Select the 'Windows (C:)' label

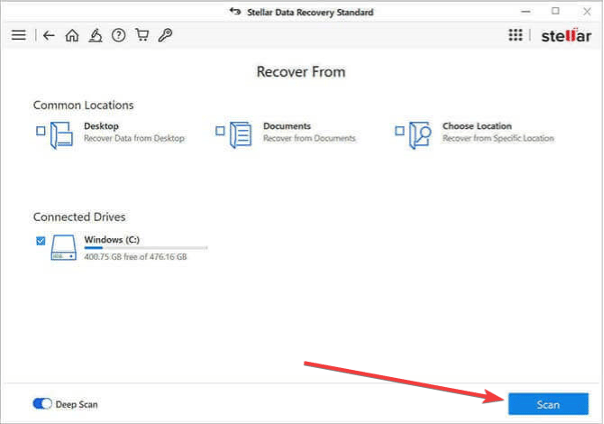tap(112, 240)
